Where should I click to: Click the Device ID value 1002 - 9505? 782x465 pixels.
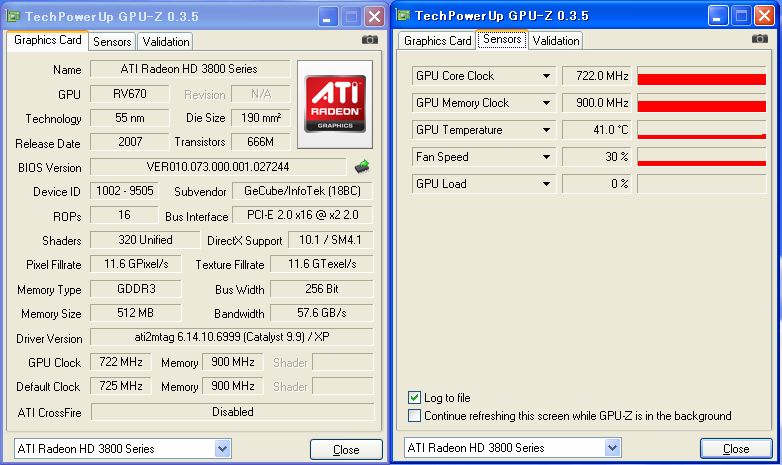point(124,191)
